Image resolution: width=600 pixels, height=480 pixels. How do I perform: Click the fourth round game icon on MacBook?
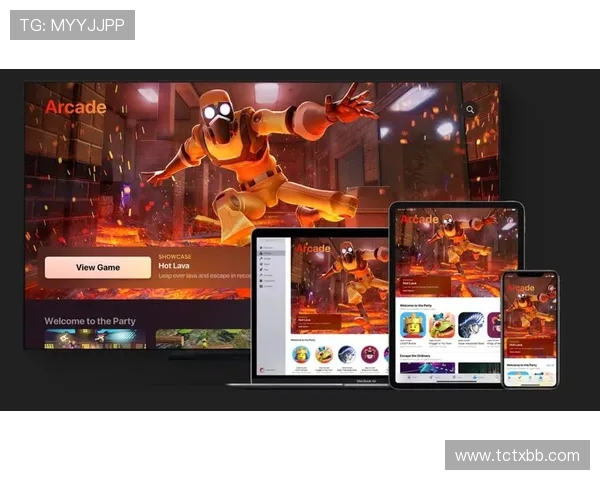370,354
